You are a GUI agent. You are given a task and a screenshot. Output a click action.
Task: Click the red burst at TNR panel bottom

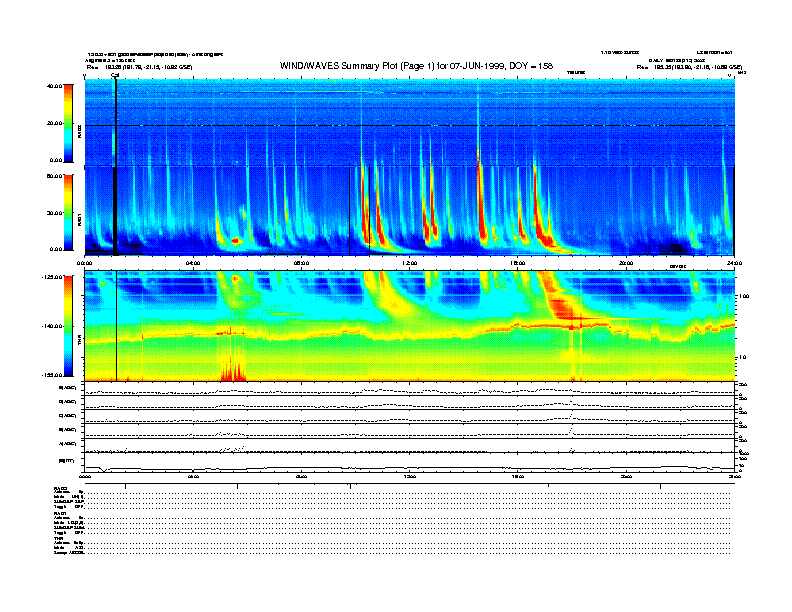tap(233, 370)
